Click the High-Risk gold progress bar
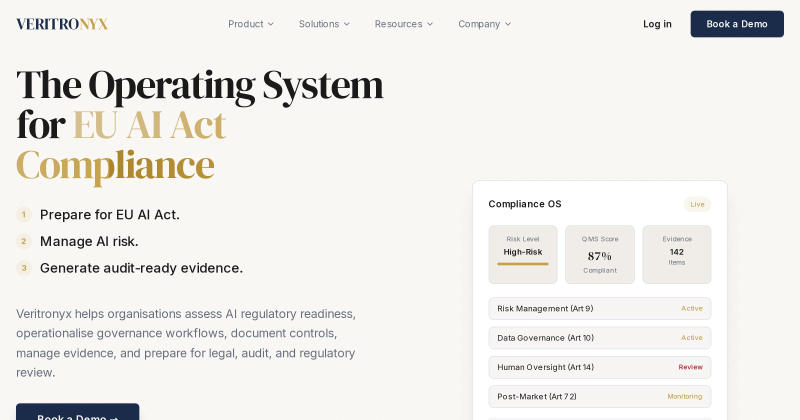 pyautogui.click(x=523, y=264)
